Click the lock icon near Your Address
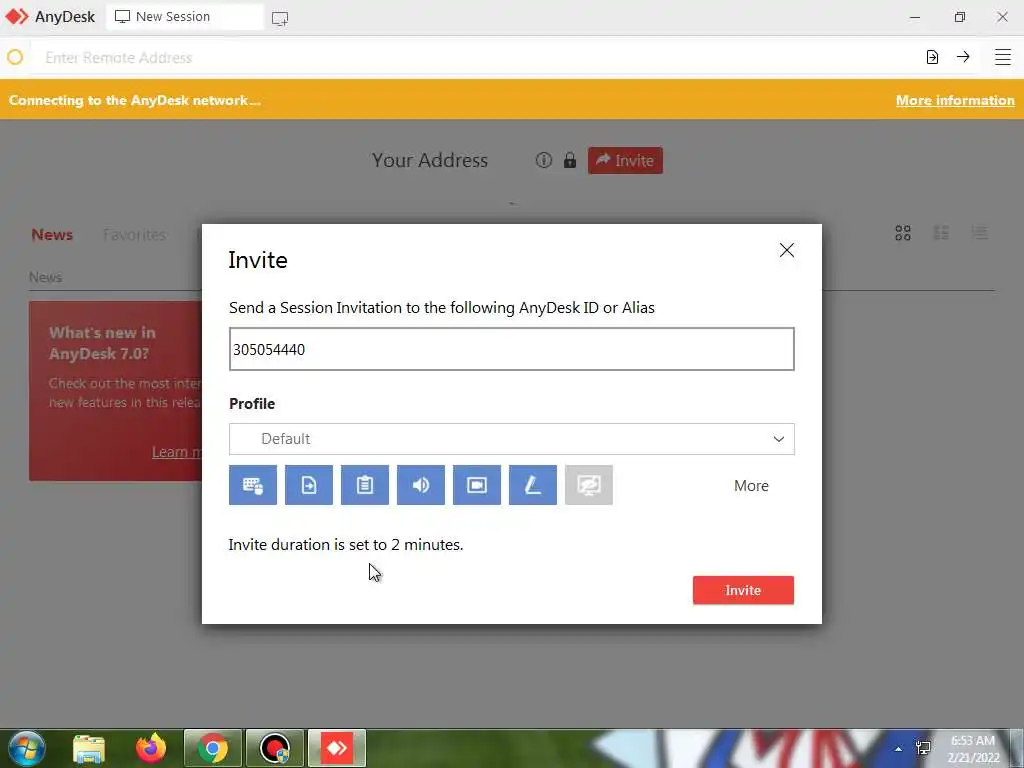The image size is (1024, 768). (x=570, y=160)
